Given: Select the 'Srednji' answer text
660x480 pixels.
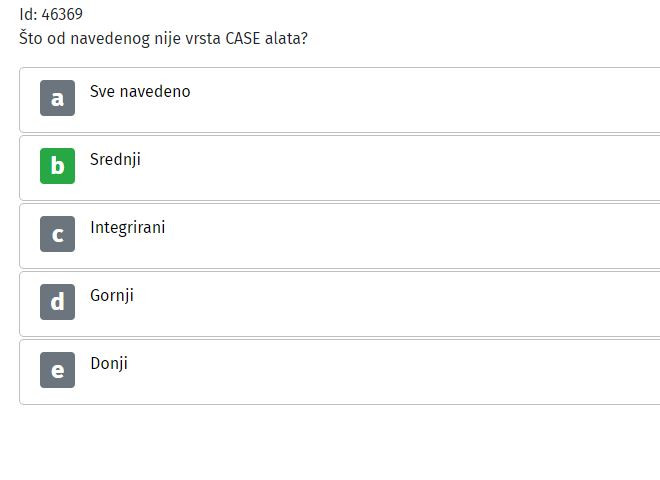Looking at the screenshot, I should 115,160.
